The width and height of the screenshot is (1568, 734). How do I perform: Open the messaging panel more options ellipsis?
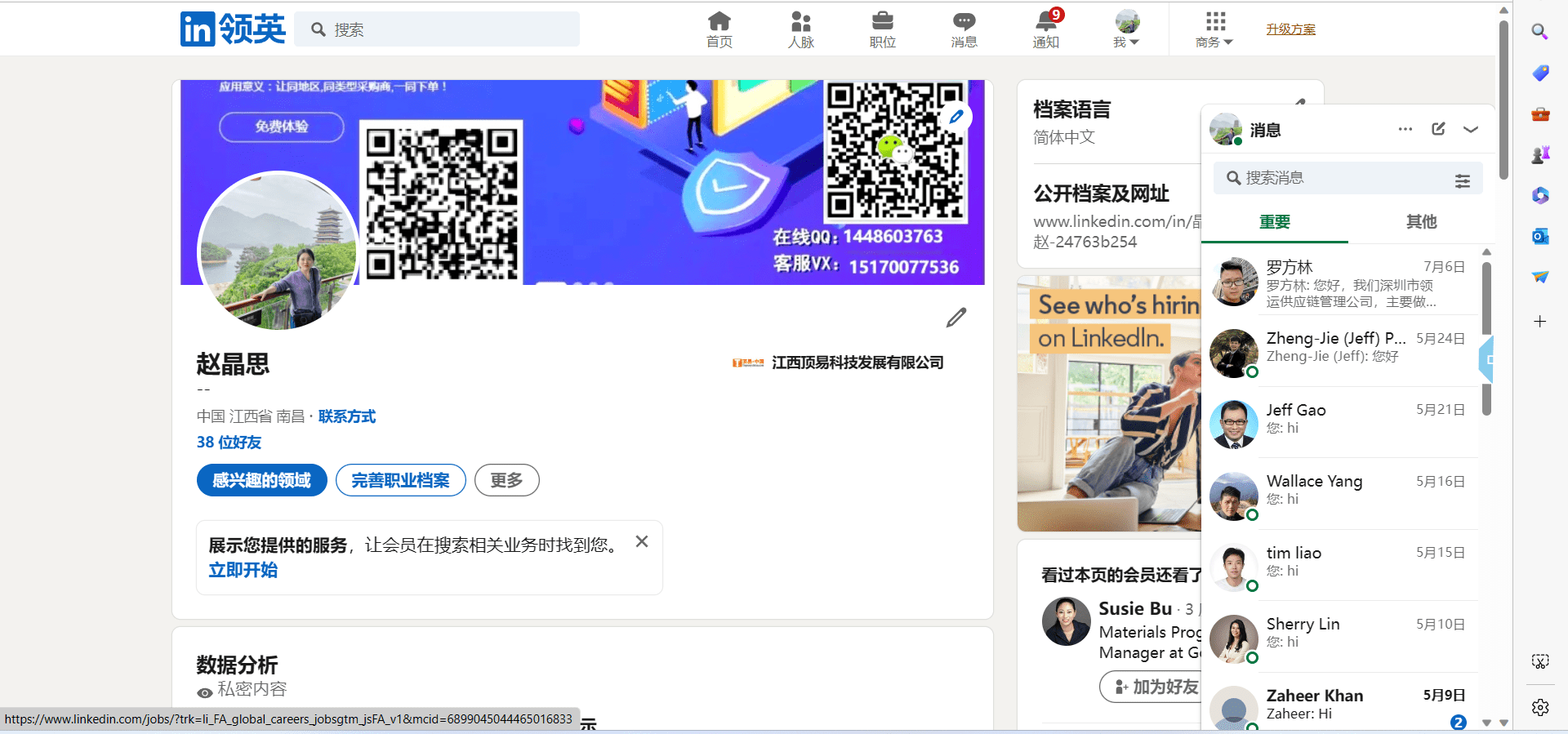coord(1405,129)
